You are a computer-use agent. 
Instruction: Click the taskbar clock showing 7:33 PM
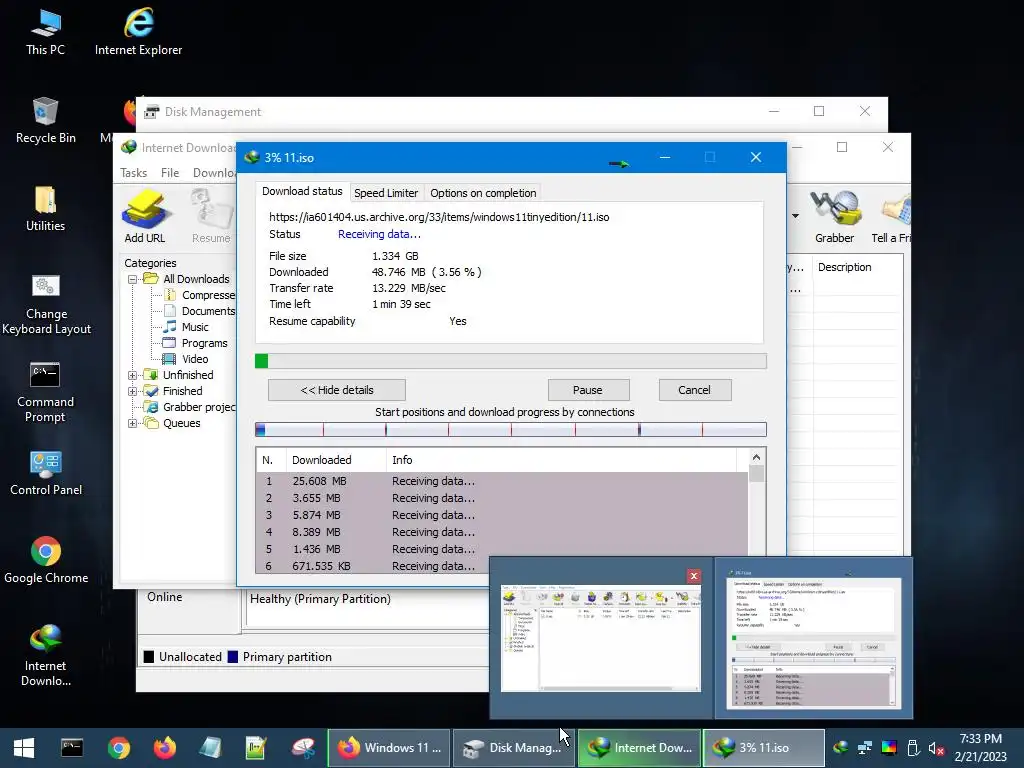981,748
